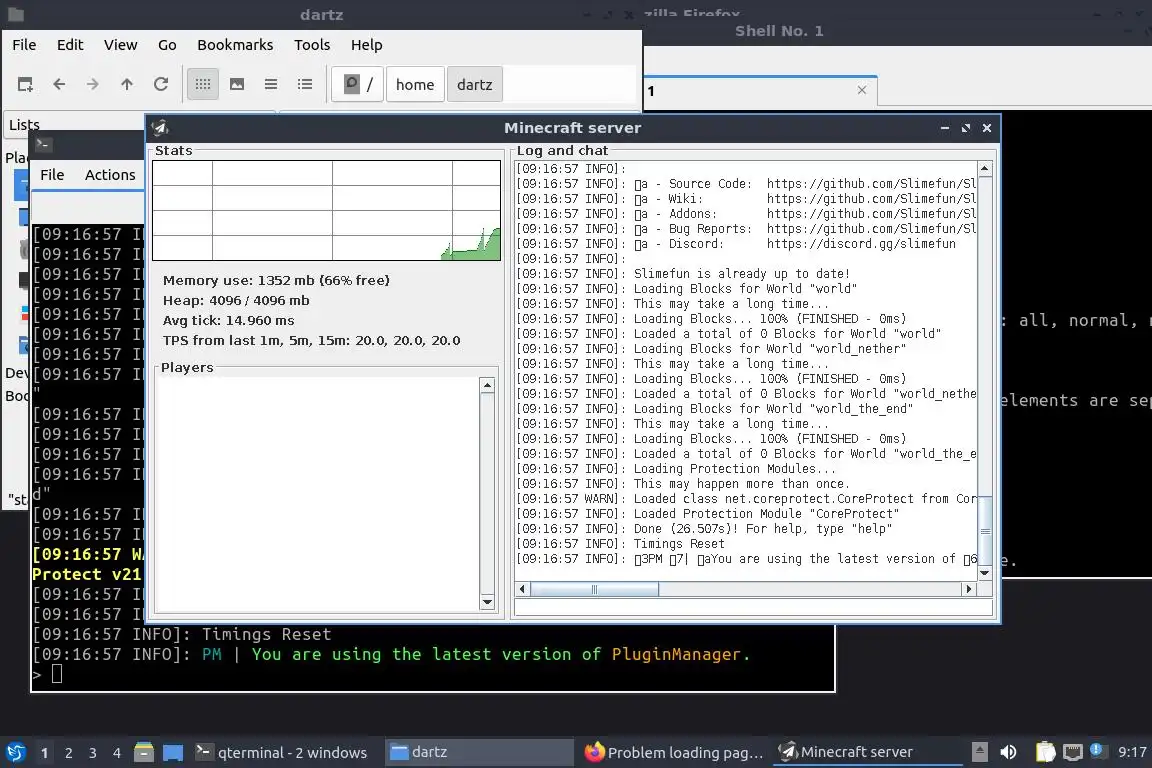Open the LXQt application menu
Image resolution: width=1152 pixels, height=768 pixels.
tap(15, 752)
